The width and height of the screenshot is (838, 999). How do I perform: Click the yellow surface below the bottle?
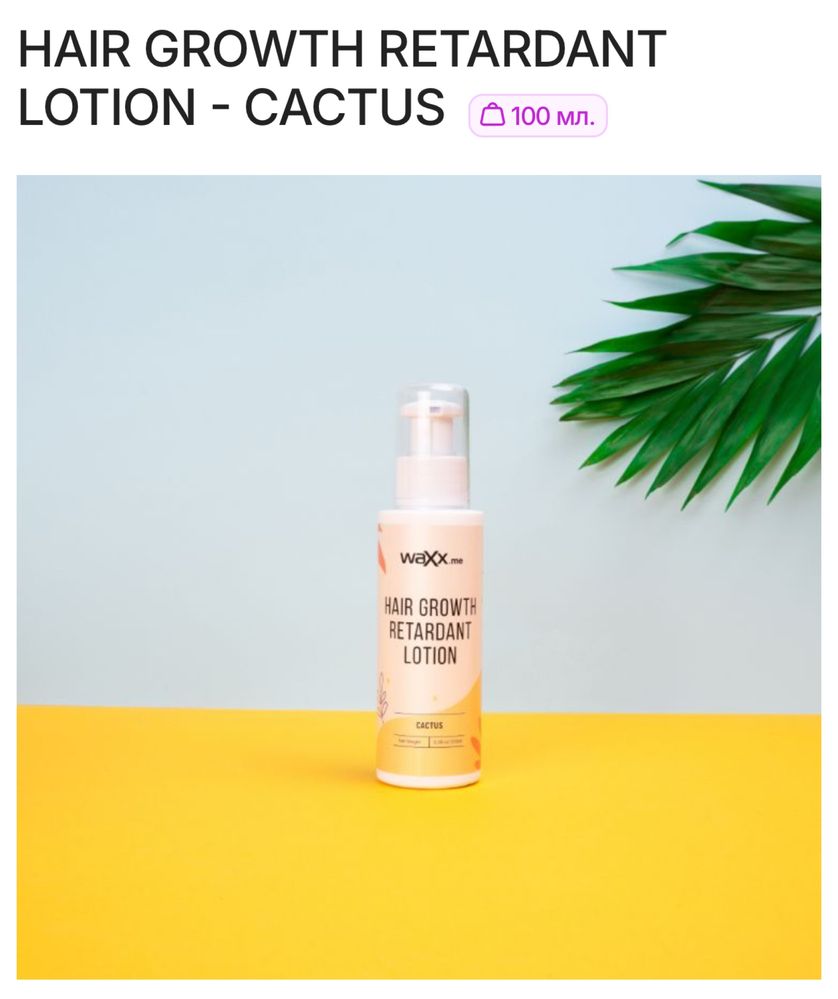pyautogui.click(x=419, y=879)
